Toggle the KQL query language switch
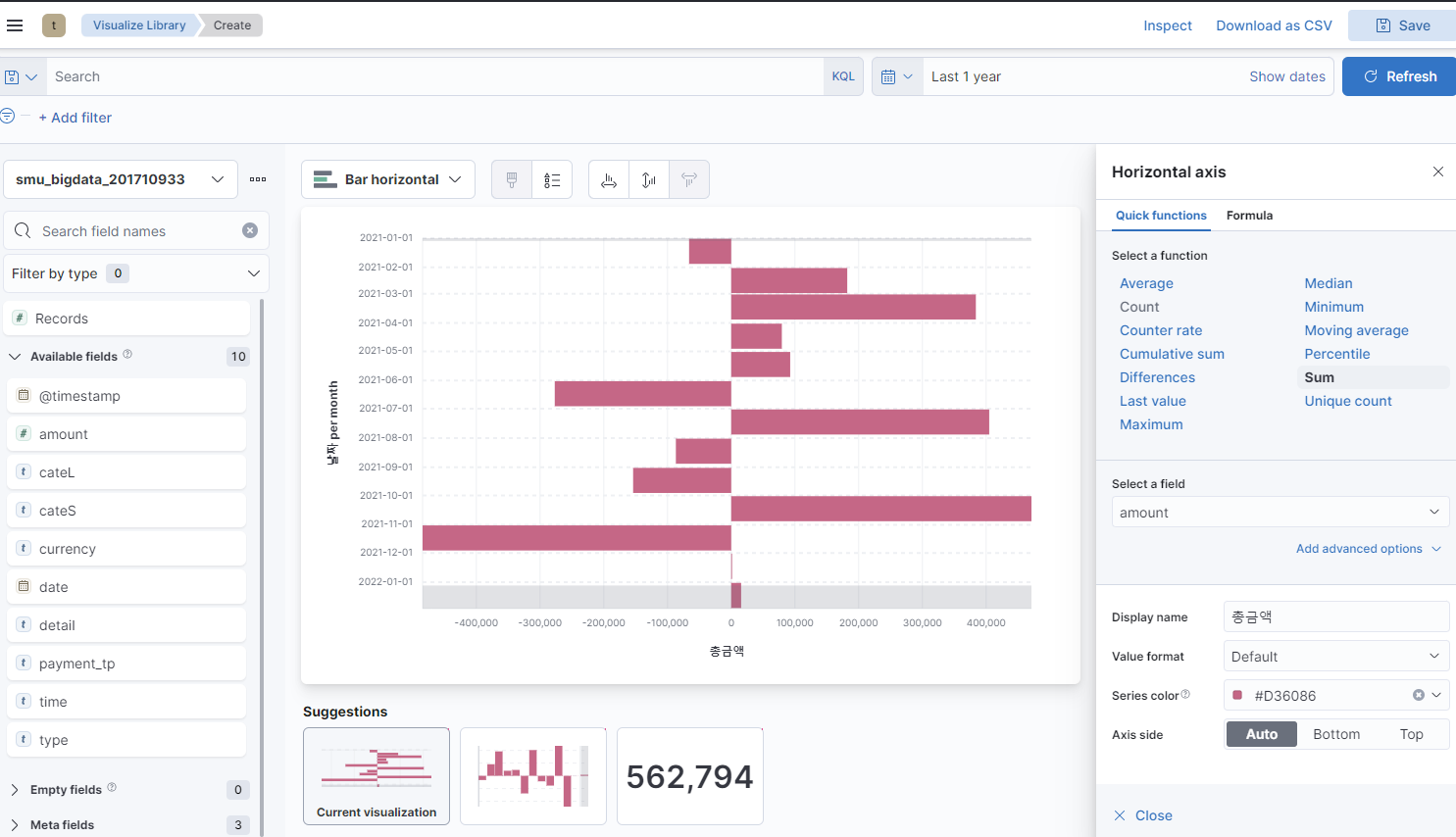The width and height of the screenshot is (1456, 837). tap(843, 76)
